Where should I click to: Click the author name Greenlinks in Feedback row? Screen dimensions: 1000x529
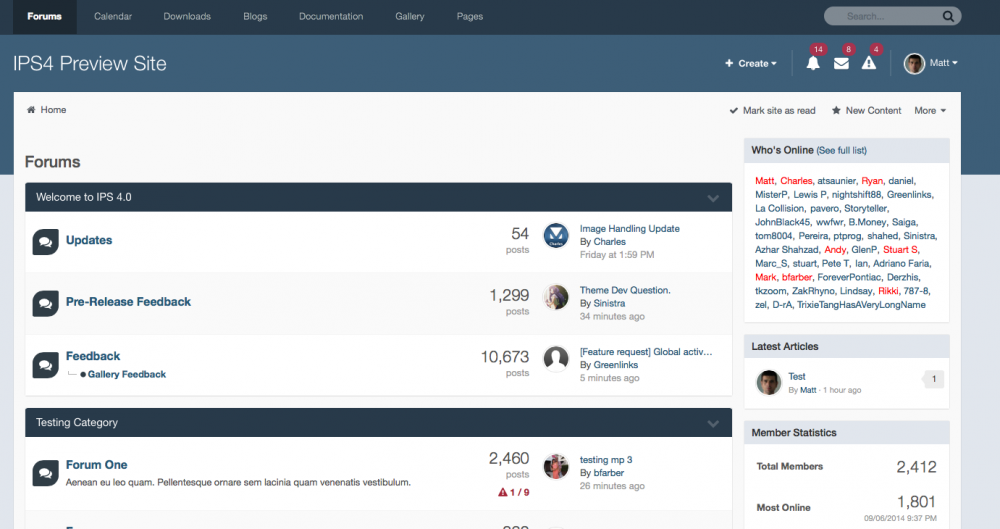click(615, 365)
